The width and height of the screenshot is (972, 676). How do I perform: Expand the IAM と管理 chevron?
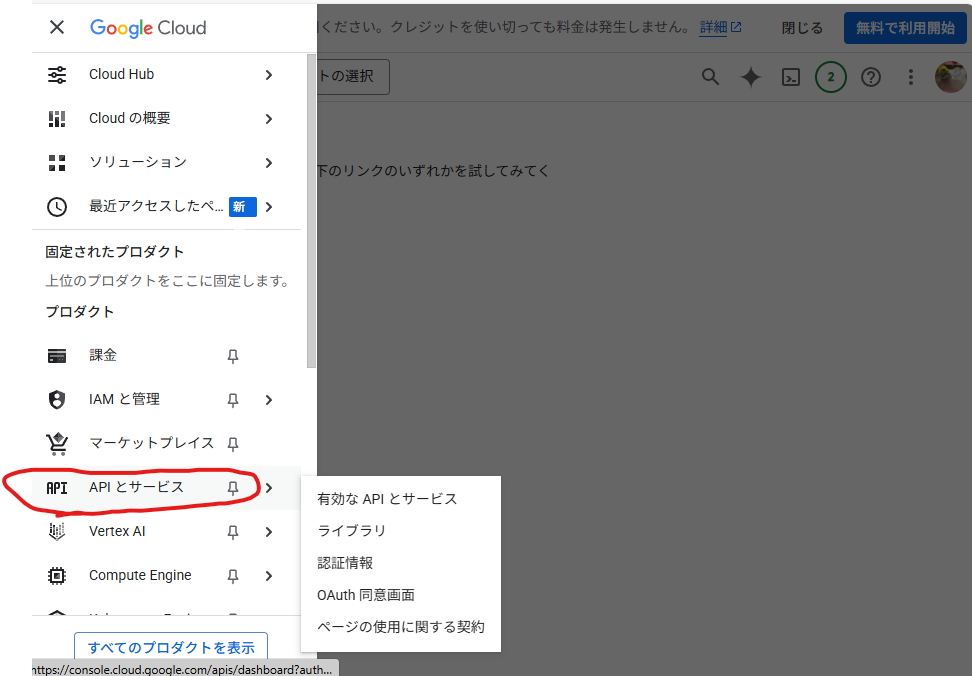tap(268, 400)
